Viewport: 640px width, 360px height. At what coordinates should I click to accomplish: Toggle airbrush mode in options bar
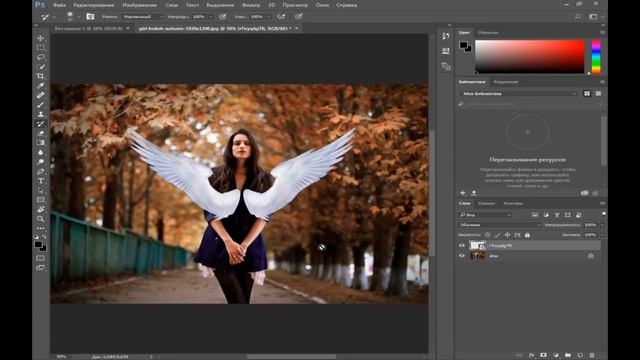click(281, 17)
